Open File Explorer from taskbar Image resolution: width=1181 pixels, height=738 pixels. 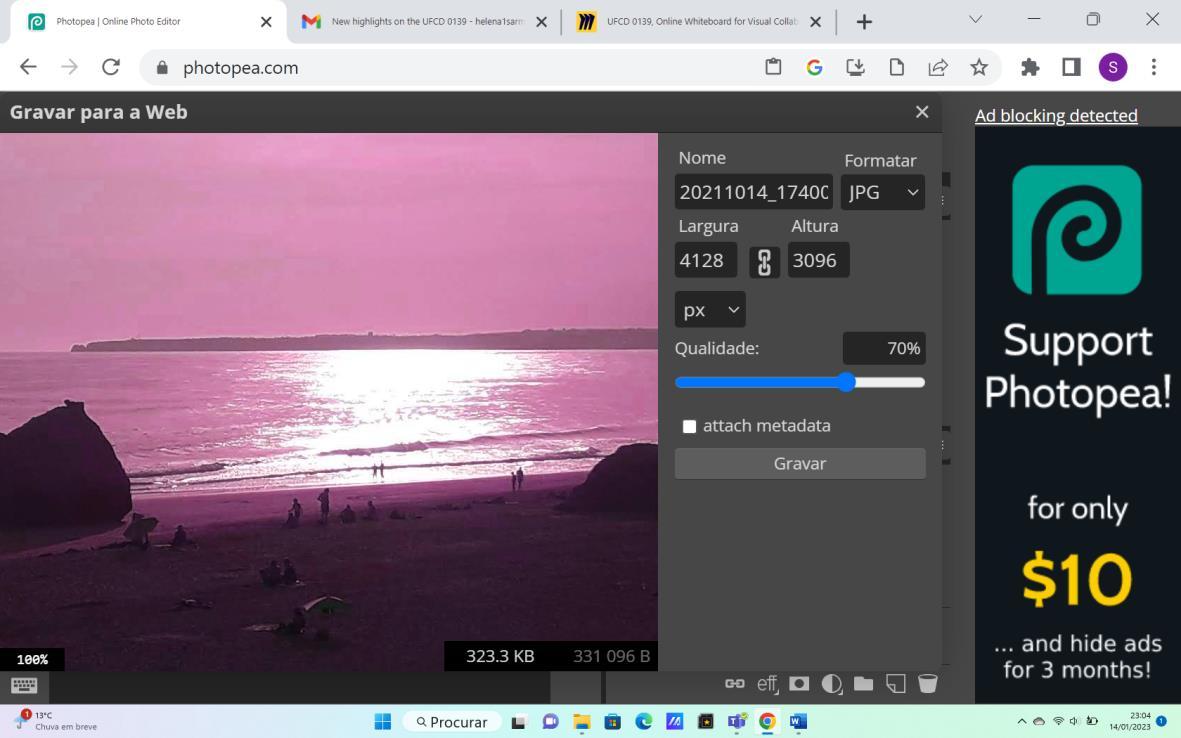click(x=581, y=721)
